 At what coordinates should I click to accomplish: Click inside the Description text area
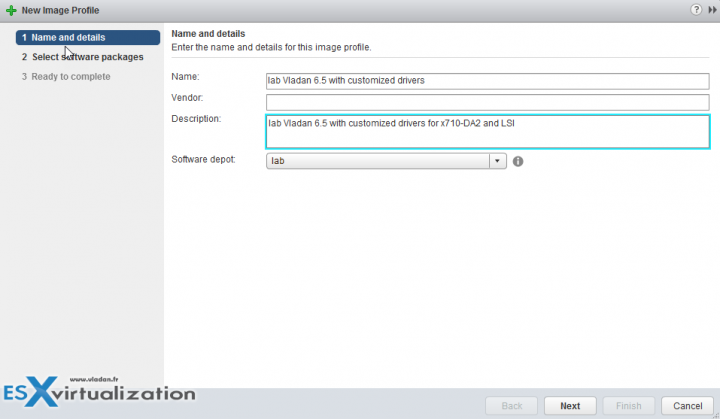(x=488, y=132)
